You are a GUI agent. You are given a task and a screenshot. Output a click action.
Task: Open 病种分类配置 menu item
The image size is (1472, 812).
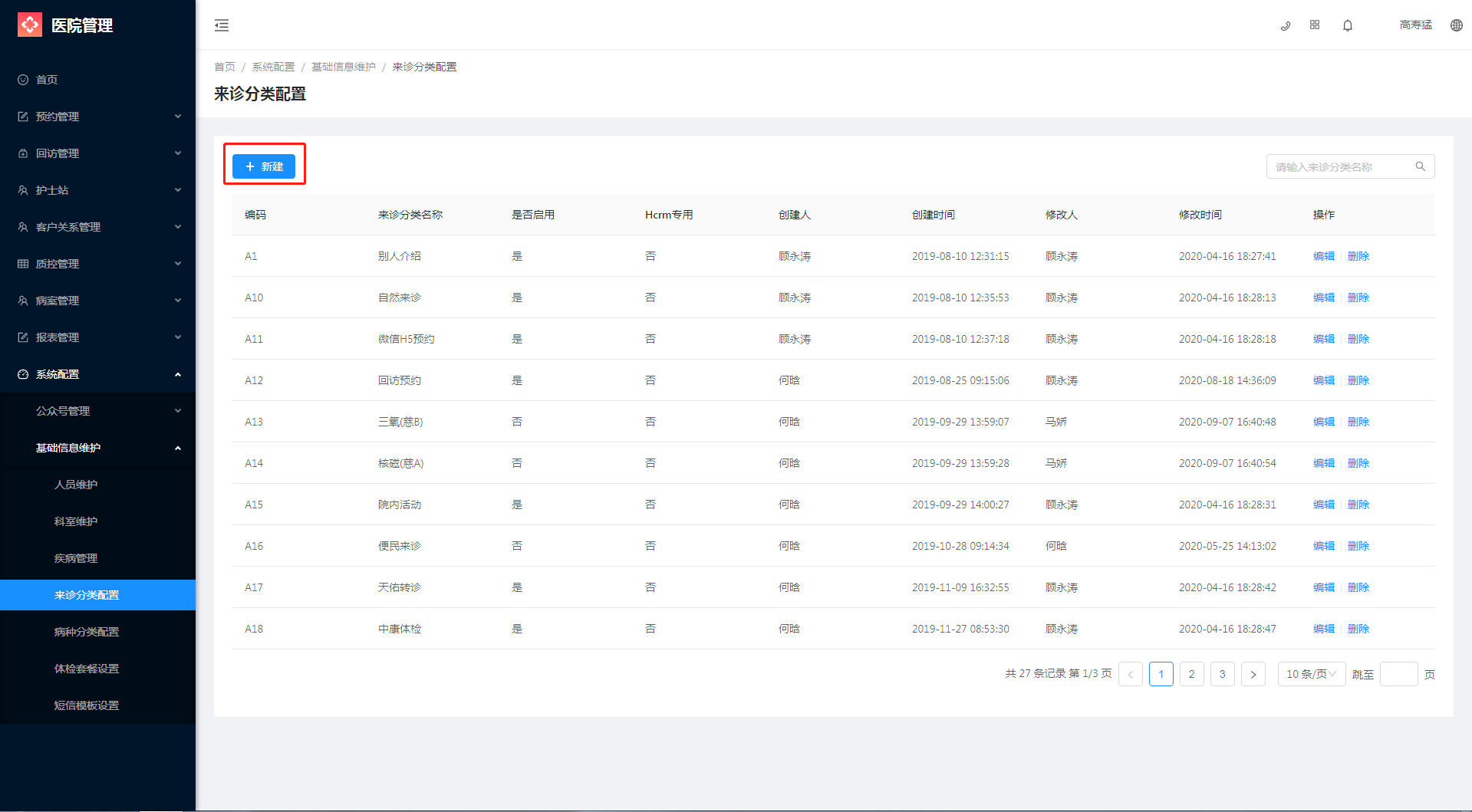pos(98,632)
